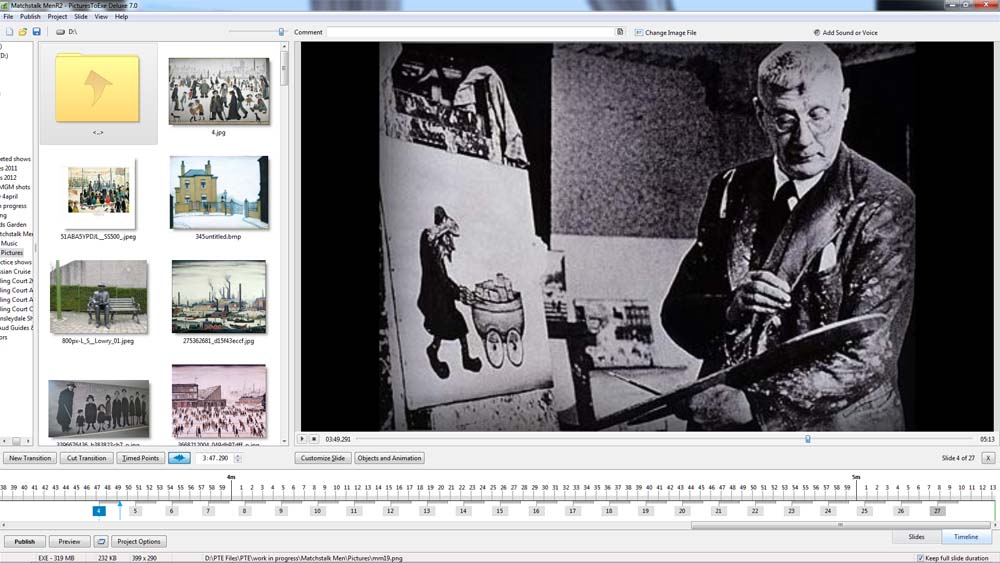Adjust the slide time spinner arrows

pos(237,458)
